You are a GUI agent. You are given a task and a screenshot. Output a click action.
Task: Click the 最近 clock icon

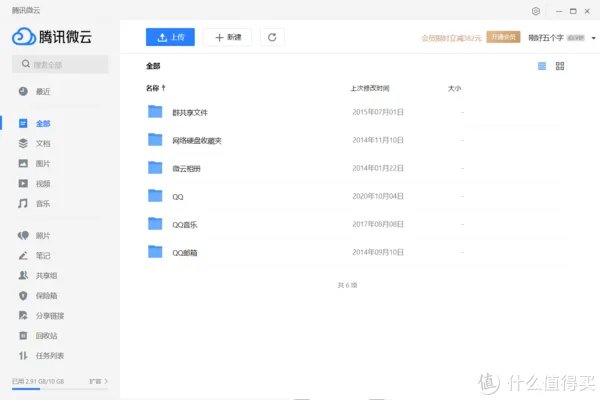pyautogui.click(x=23, y=91)
